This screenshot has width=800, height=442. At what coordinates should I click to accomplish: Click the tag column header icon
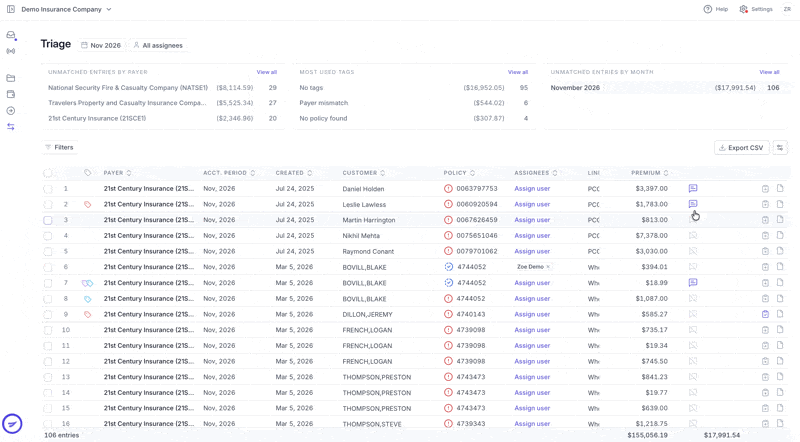click(x=88, y=173)
